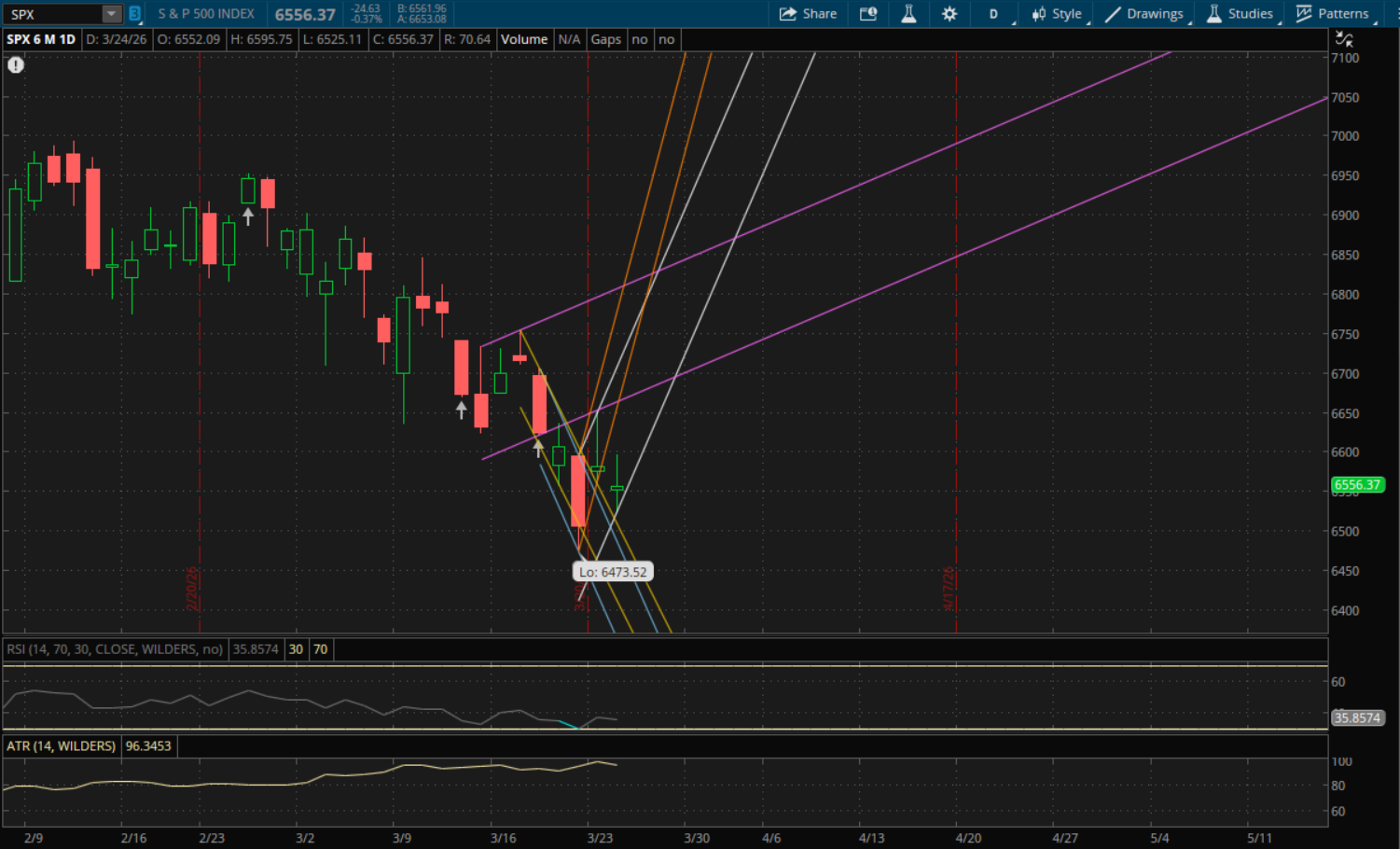
Task: Open the D timeframe dropdown
Action: click(994, 14)
